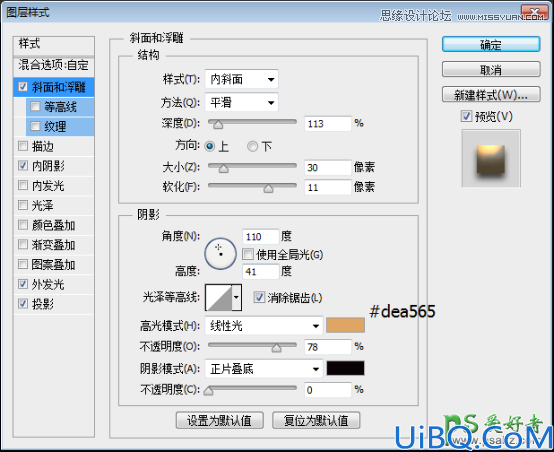Image resolution: width=554 pixels, height=452 pixels.
Task: Enable 光泽 checkbox
Action: [x=23, y=205]
